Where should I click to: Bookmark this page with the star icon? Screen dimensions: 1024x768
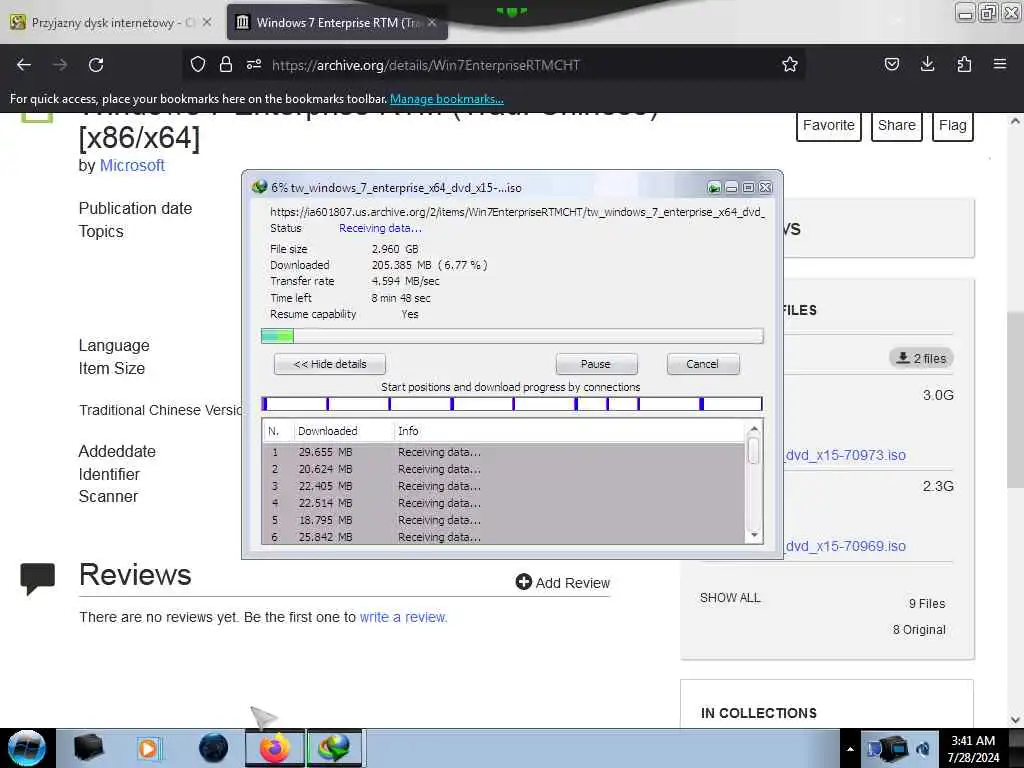coord(790,64)
